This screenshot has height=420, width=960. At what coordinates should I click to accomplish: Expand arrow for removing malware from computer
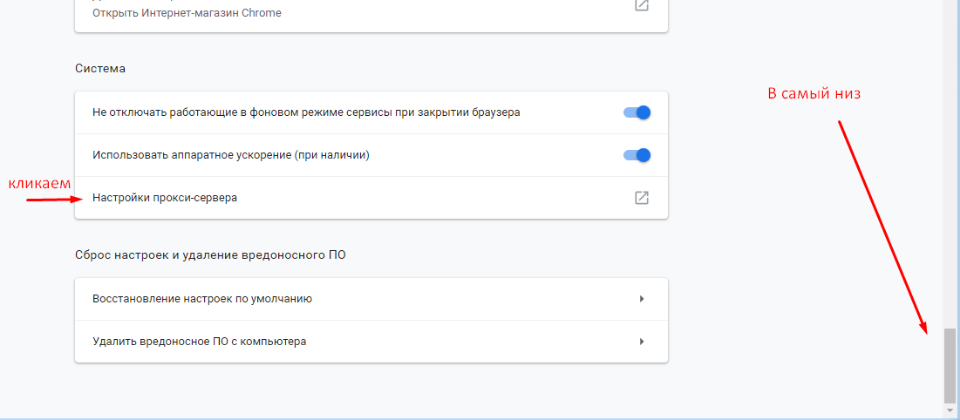point(641,341)
